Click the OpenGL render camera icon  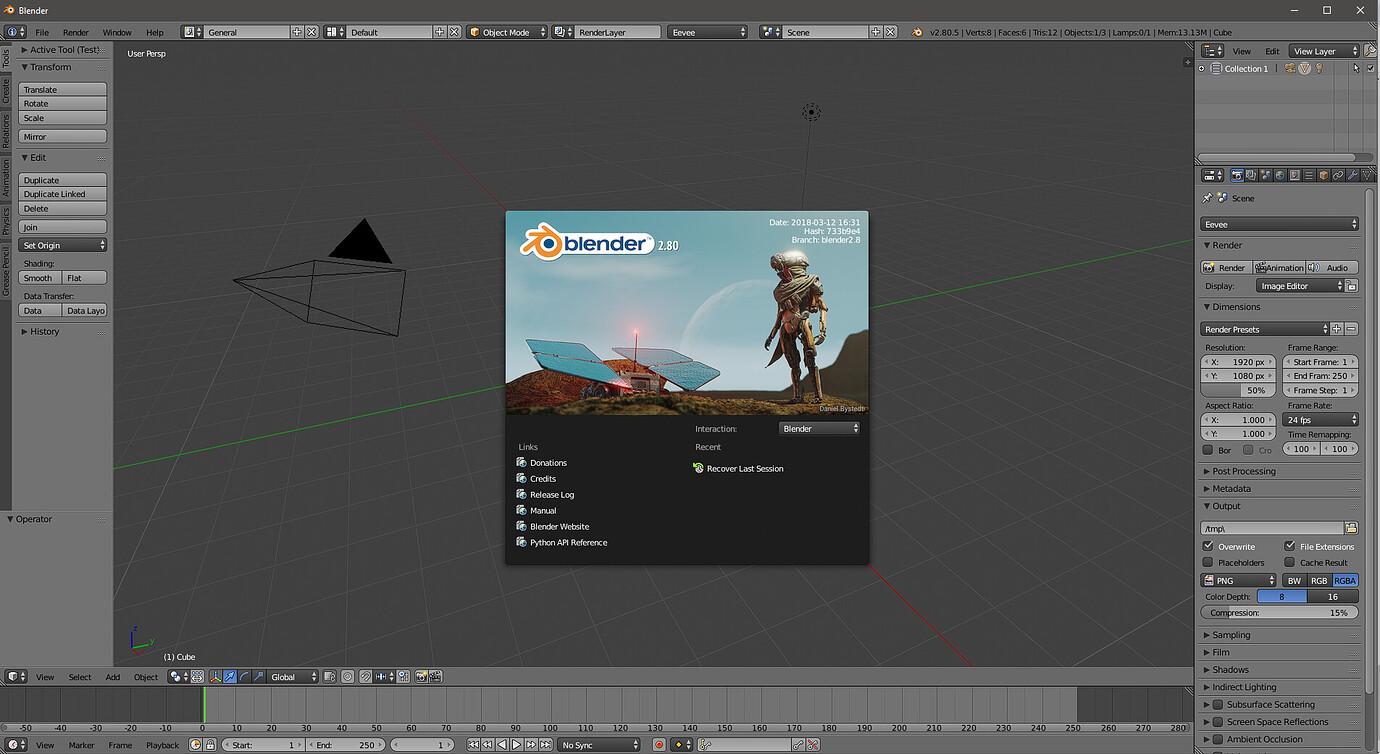pos(420,677)
